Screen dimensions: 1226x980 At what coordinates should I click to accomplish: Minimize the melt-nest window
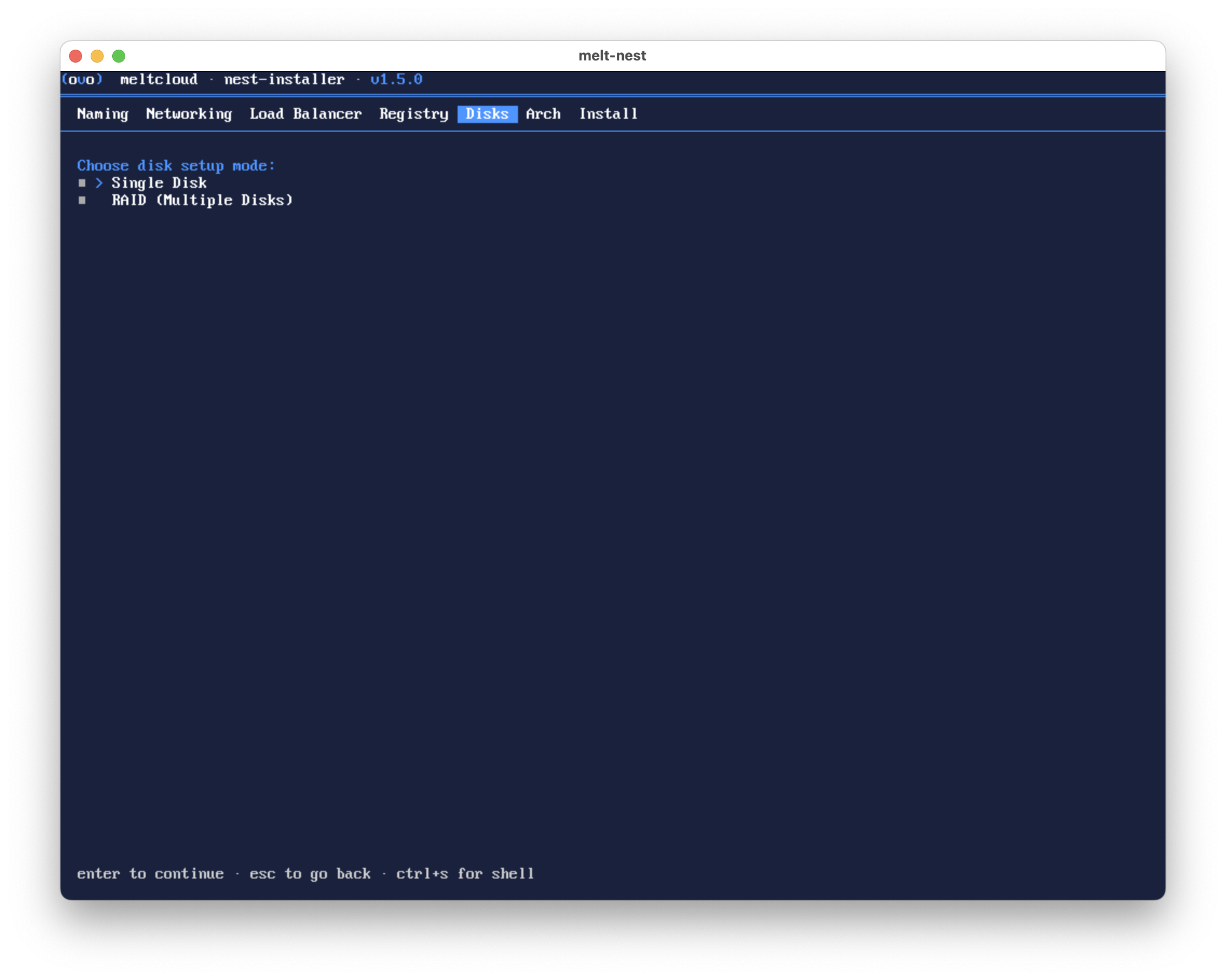point(97,56)
